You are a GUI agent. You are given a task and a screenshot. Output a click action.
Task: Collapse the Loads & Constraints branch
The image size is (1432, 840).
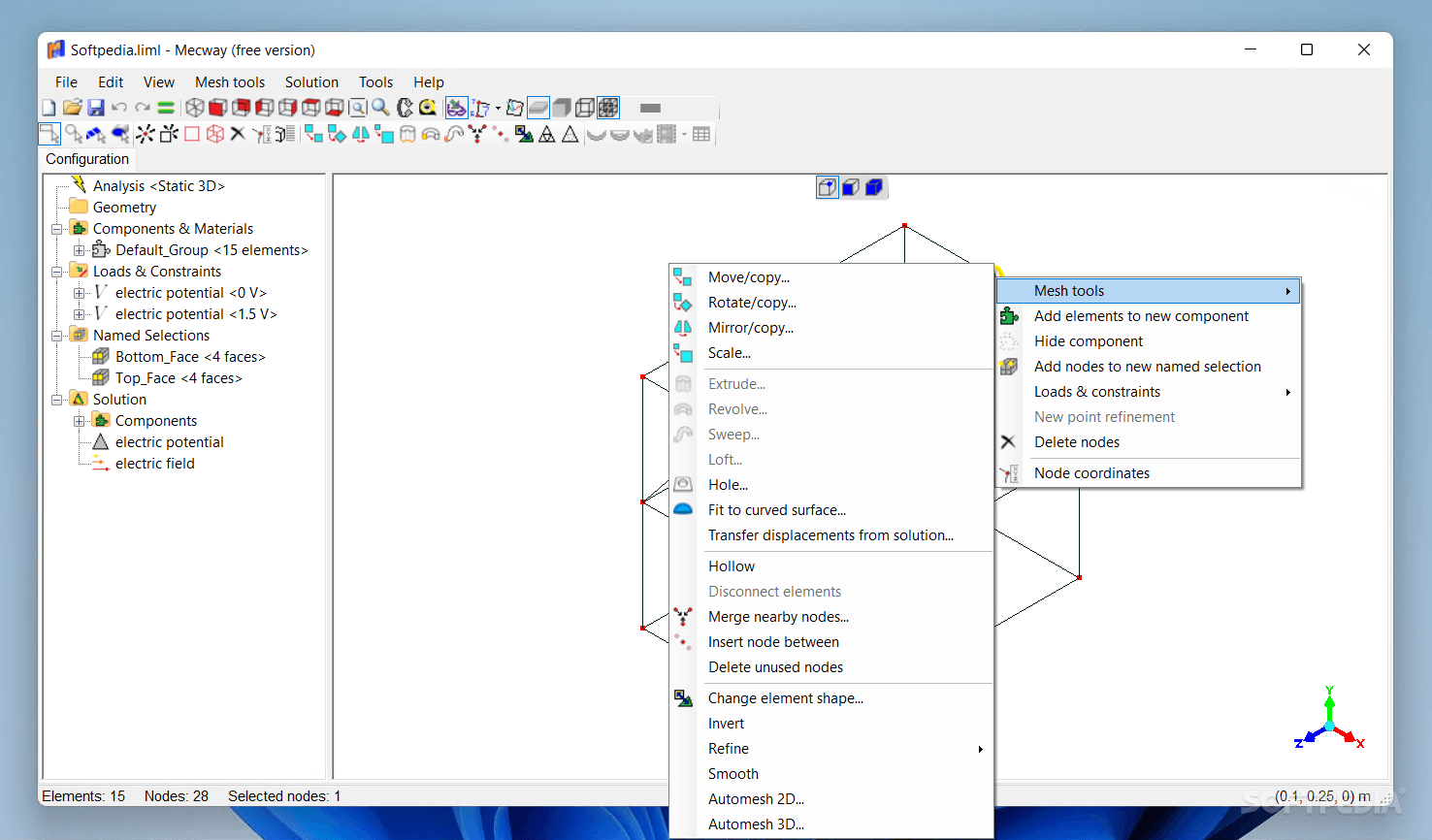[x=57, y=271]
